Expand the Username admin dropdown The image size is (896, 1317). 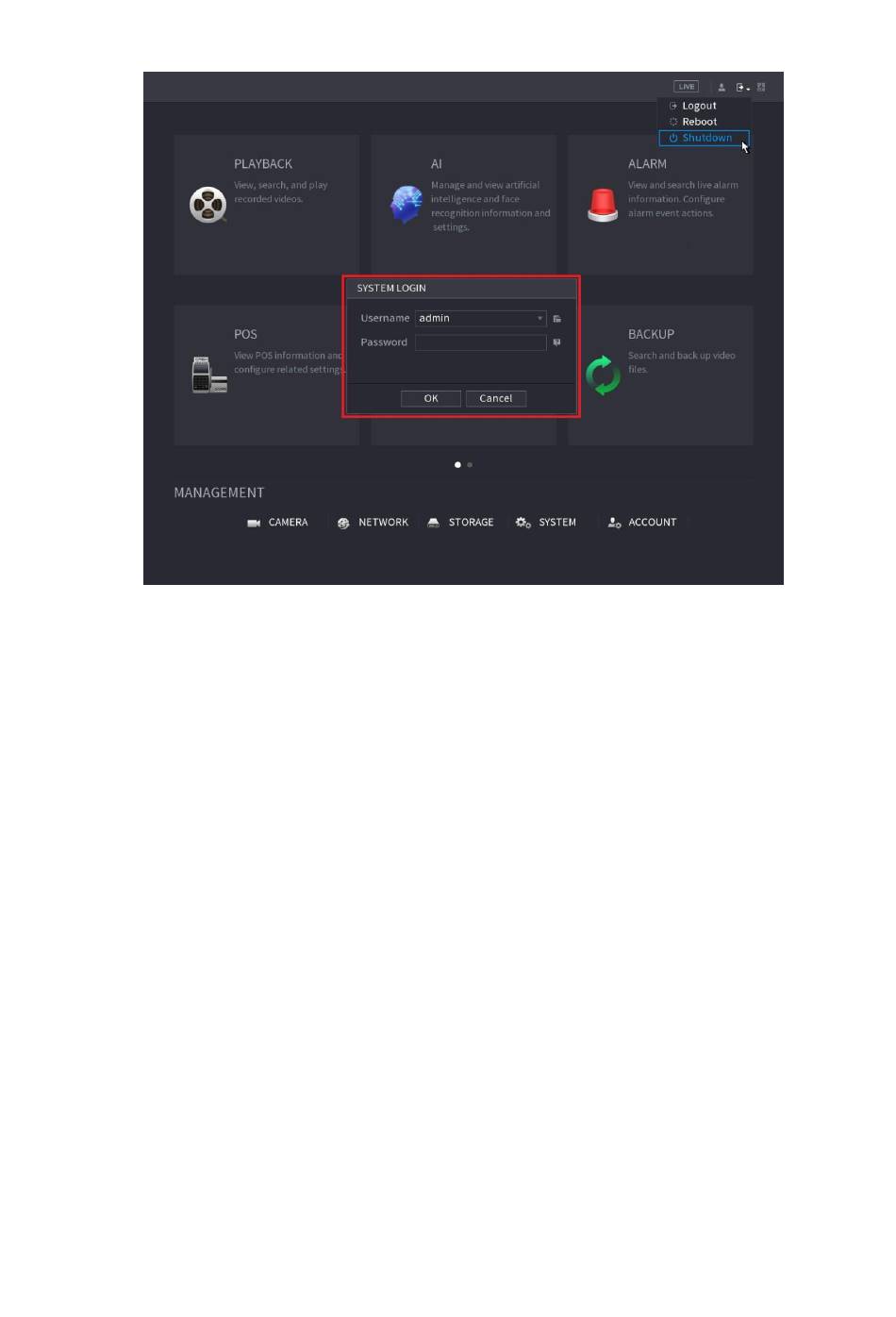(x=481, y=318)
